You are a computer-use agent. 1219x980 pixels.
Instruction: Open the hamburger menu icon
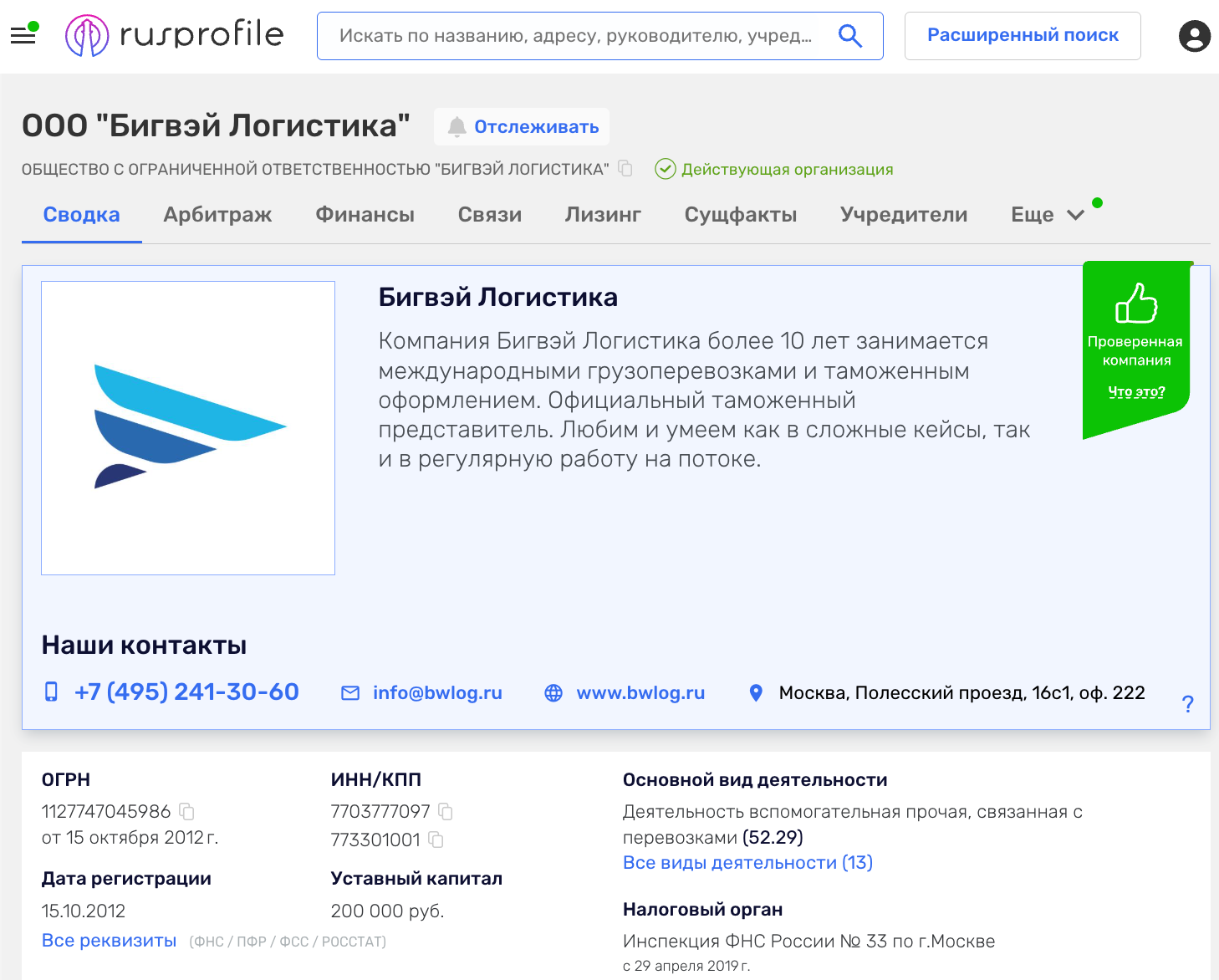pos(23,36)
